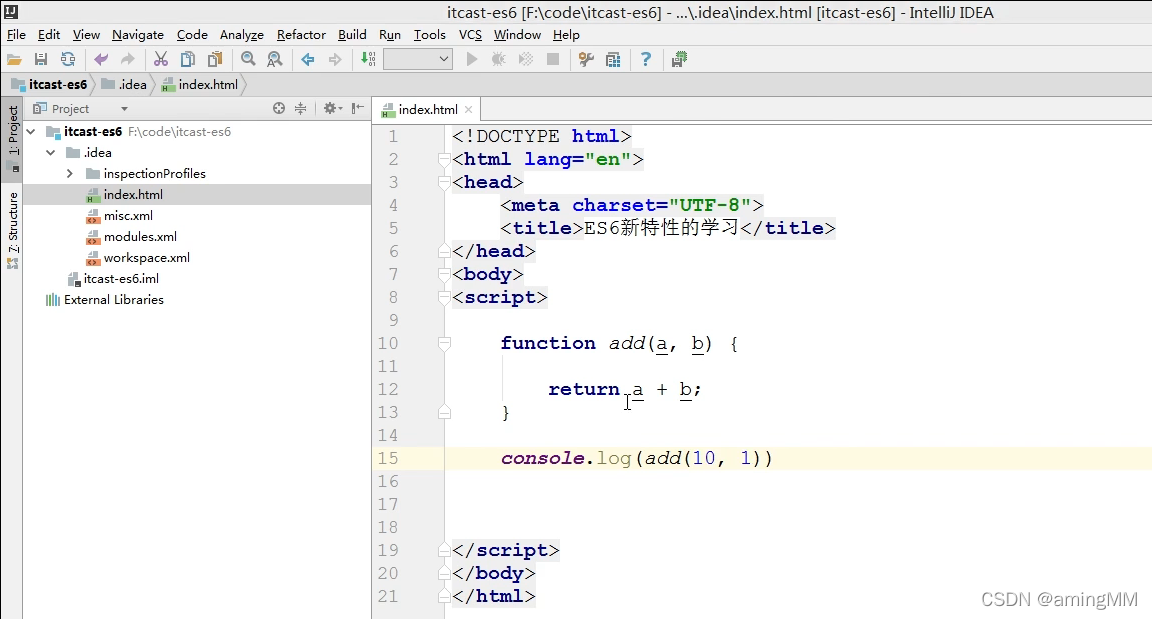
Task: Open Settings with wrench icon
Action: point(586,59)
